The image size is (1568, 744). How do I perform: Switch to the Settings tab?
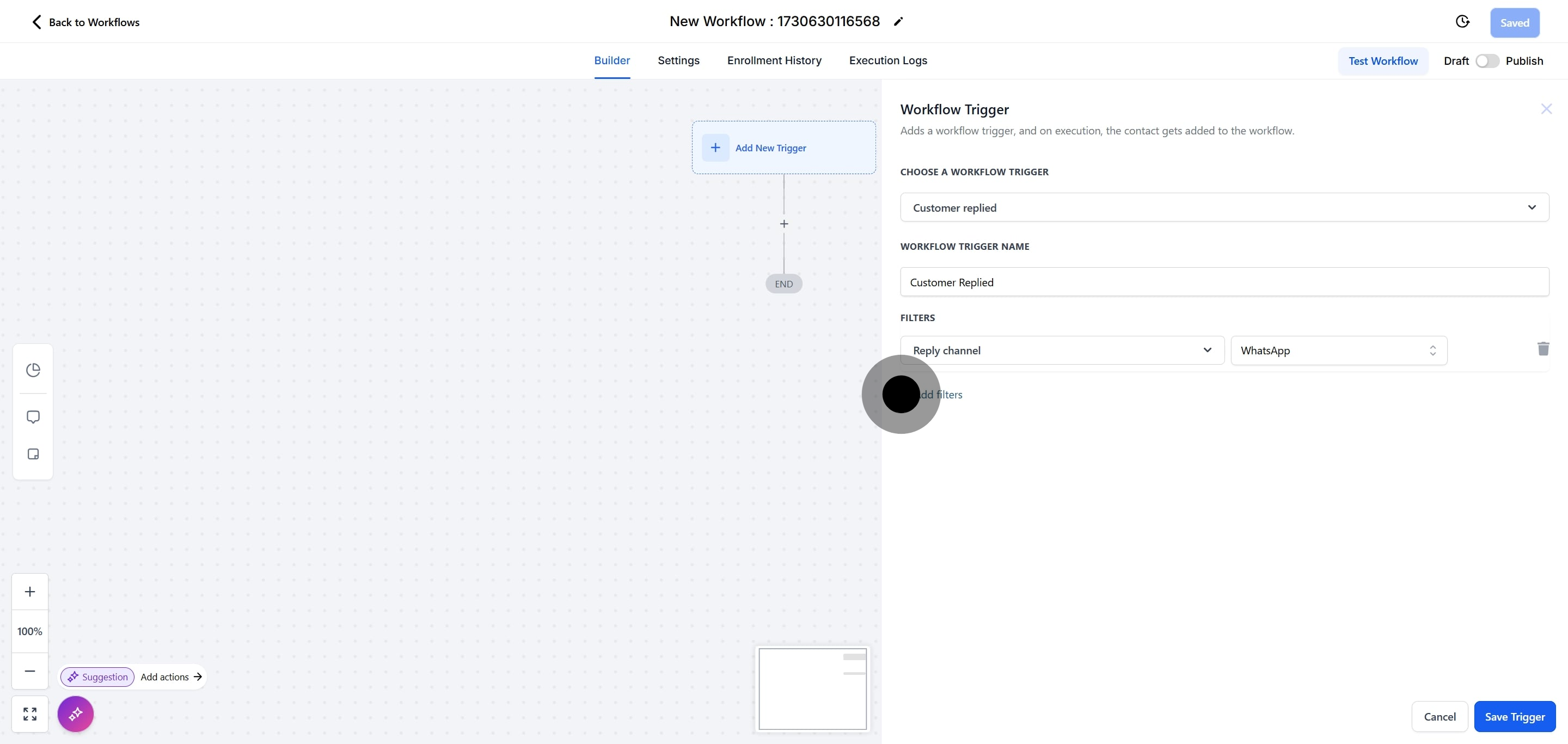678,60
